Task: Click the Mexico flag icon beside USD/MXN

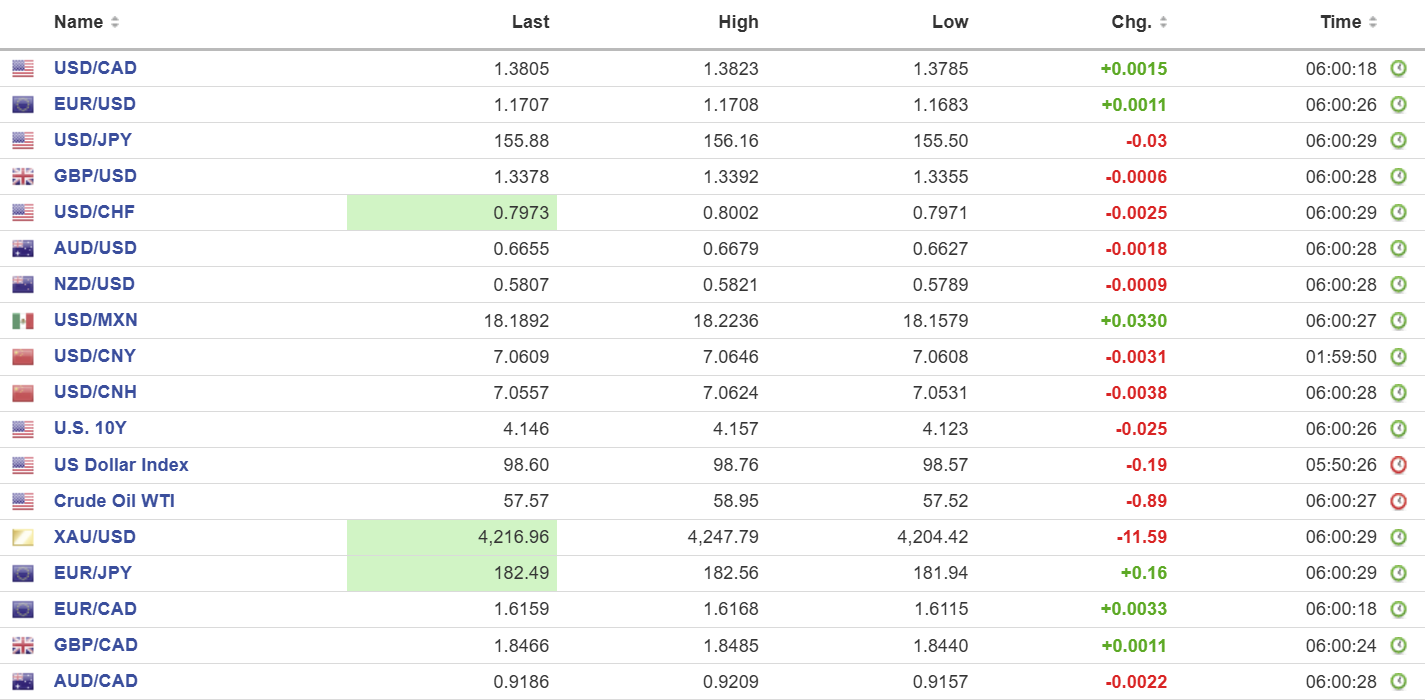Action: tap(23, 321)
